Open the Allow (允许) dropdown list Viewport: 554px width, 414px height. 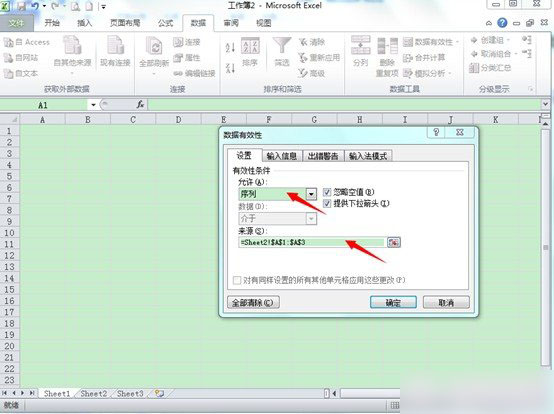point(311,194)
